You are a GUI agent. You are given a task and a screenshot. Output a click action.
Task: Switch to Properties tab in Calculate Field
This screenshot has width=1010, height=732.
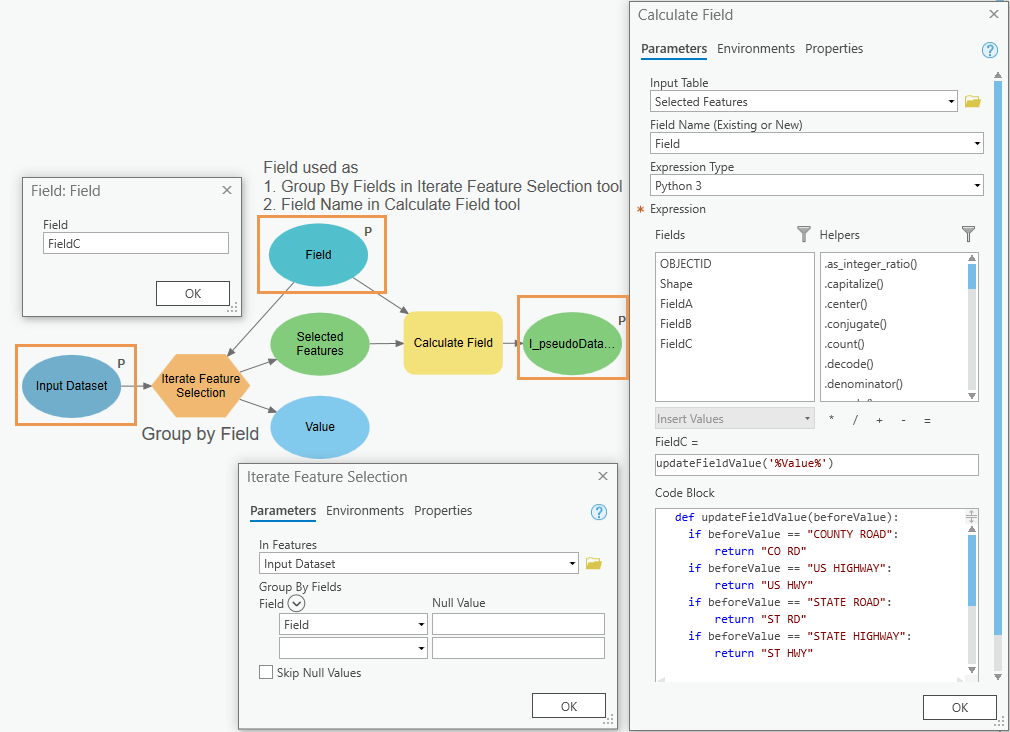tap(834, 48)
